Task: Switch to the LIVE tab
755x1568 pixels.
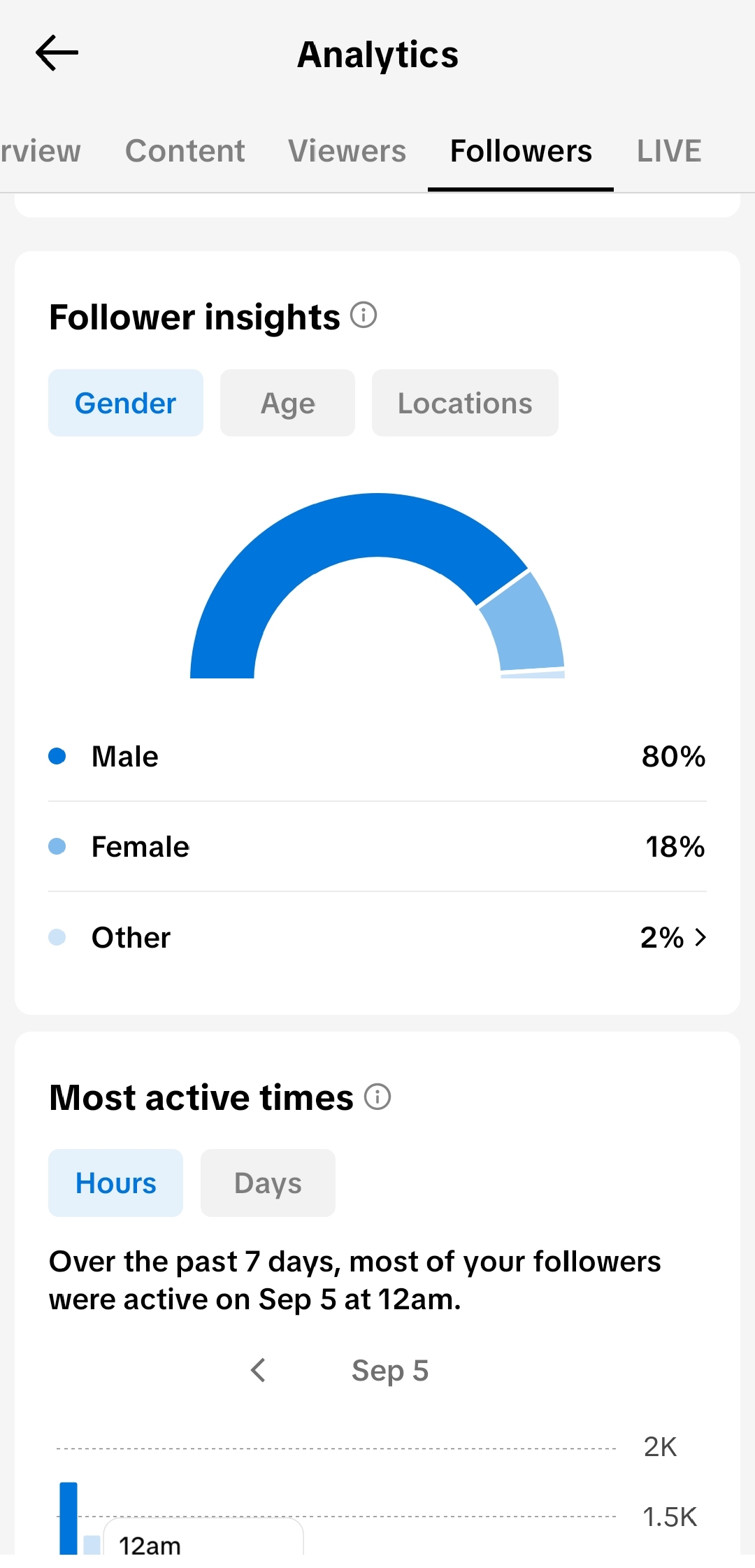Action: (x=669, y=151)
